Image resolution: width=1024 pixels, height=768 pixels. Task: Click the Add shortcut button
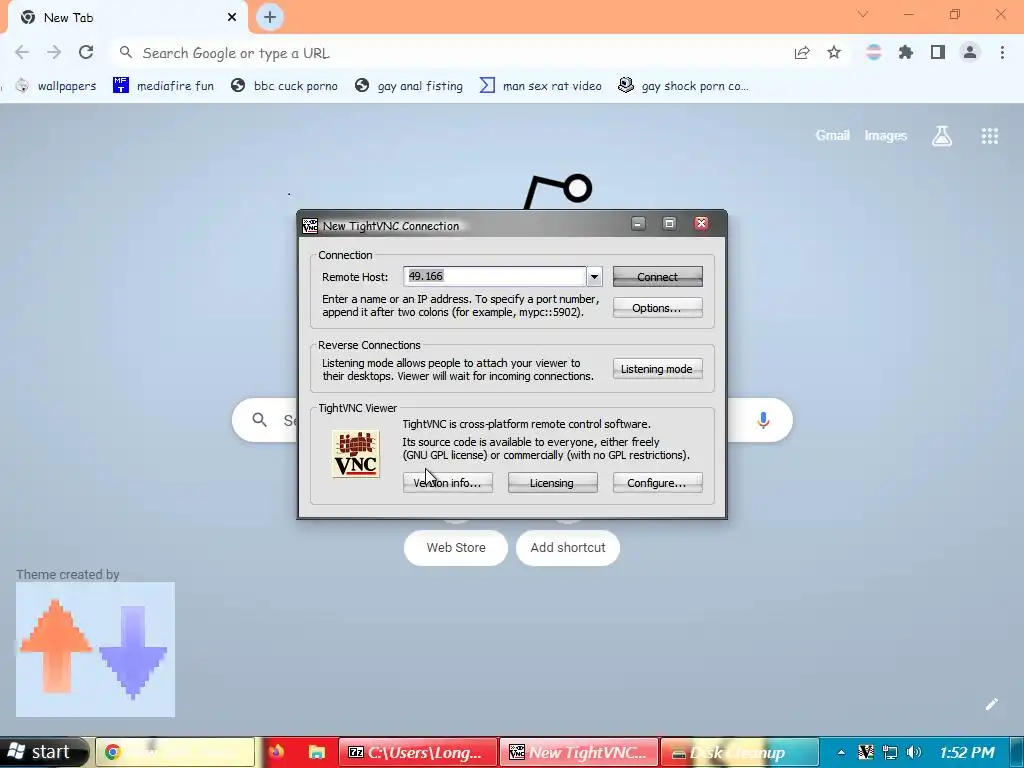568,547
